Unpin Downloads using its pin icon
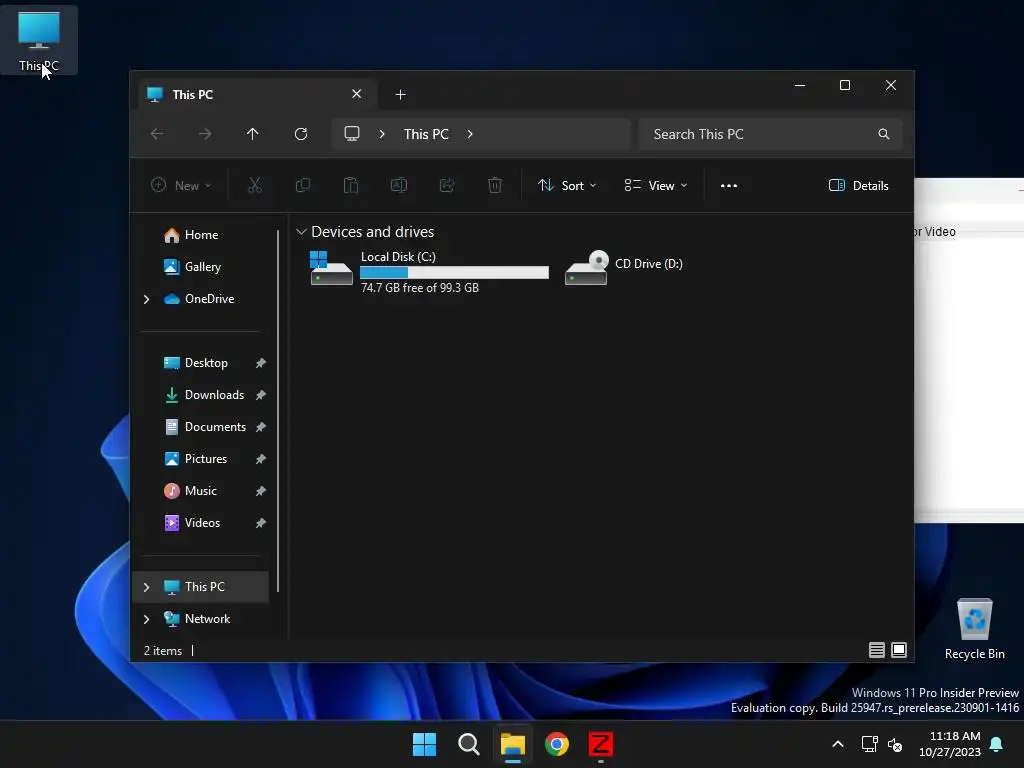 click(x=261, y=395)
